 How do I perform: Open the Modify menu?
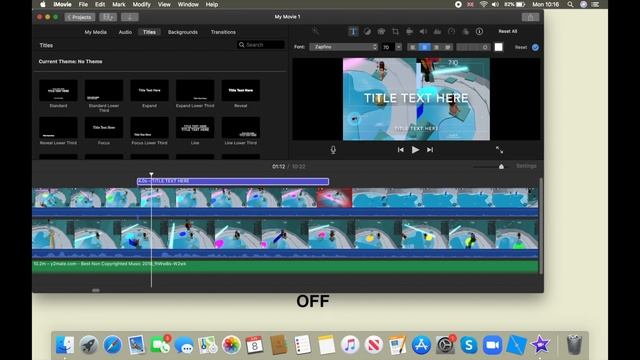142,4
